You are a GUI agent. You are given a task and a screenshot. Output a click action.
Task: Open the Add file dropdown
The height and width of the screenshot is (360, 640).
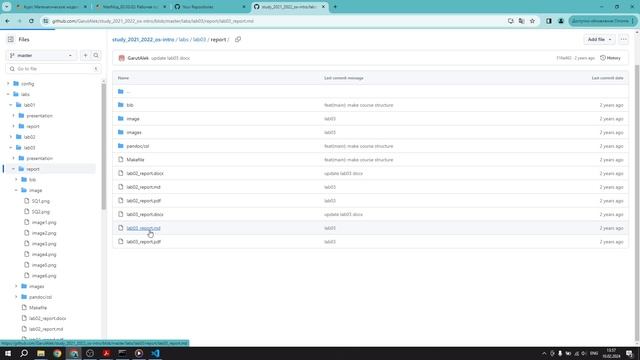599,39
